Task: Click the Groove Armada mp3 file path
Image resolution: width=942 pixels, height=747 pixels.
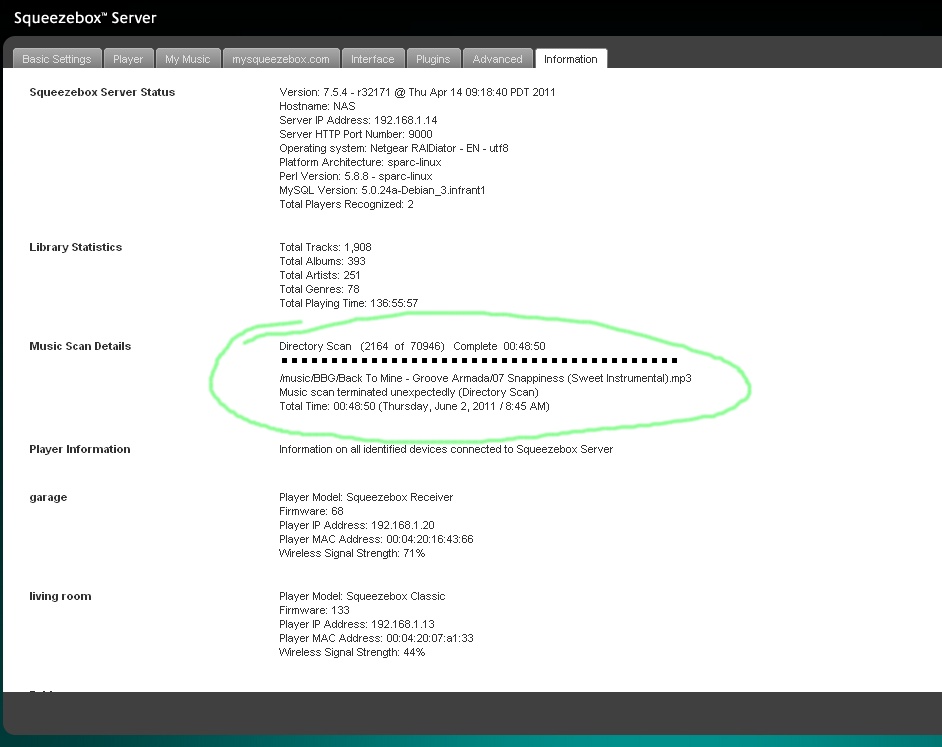Action: (485, 378)
